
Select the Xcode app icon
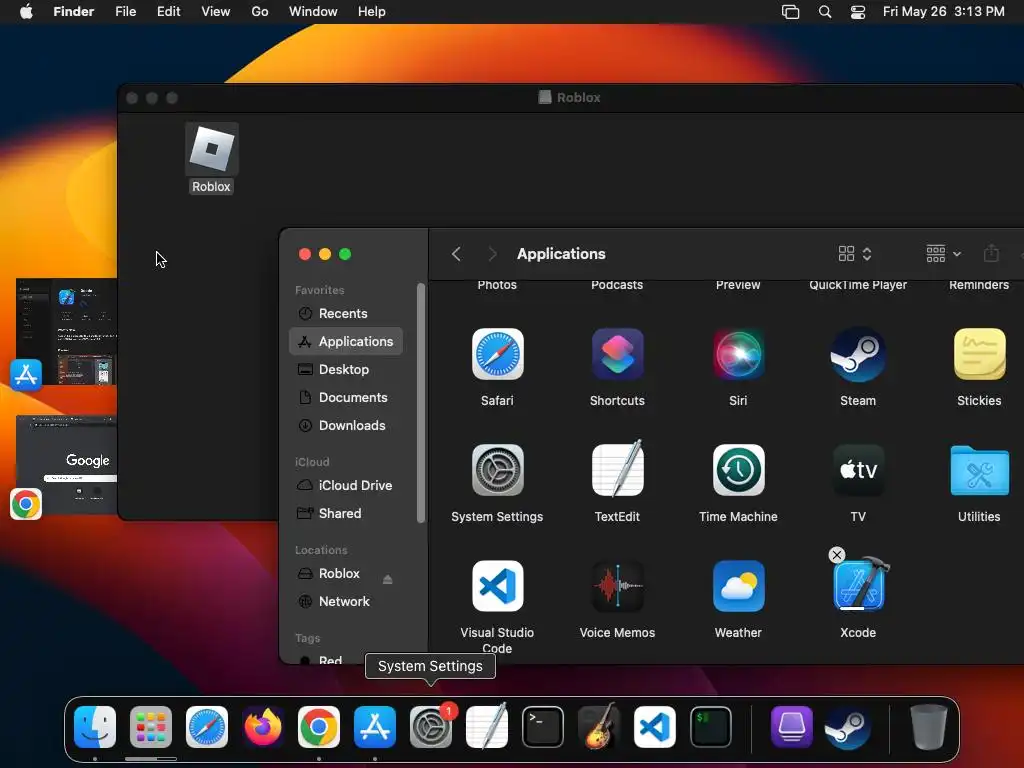[861, 584]
